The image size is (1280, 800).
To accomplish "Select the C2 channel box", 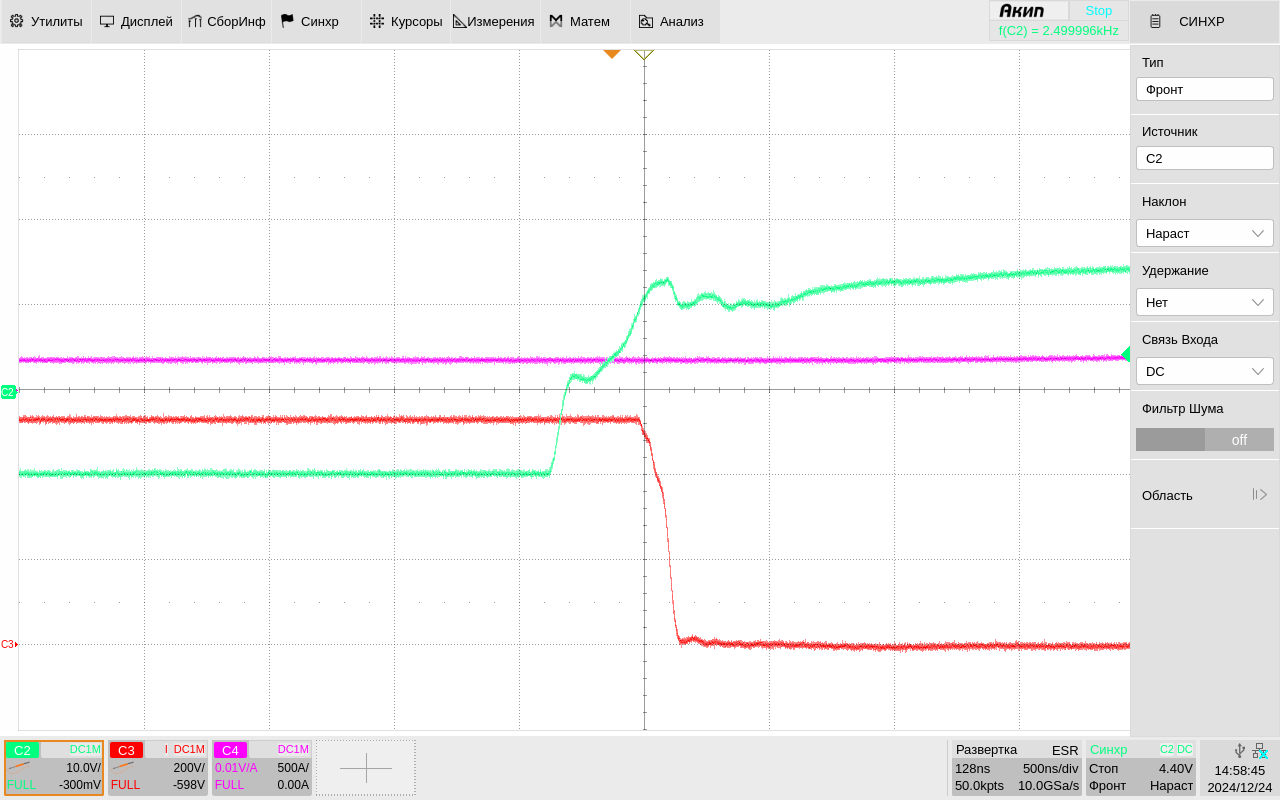I will [x=54, y=767].
